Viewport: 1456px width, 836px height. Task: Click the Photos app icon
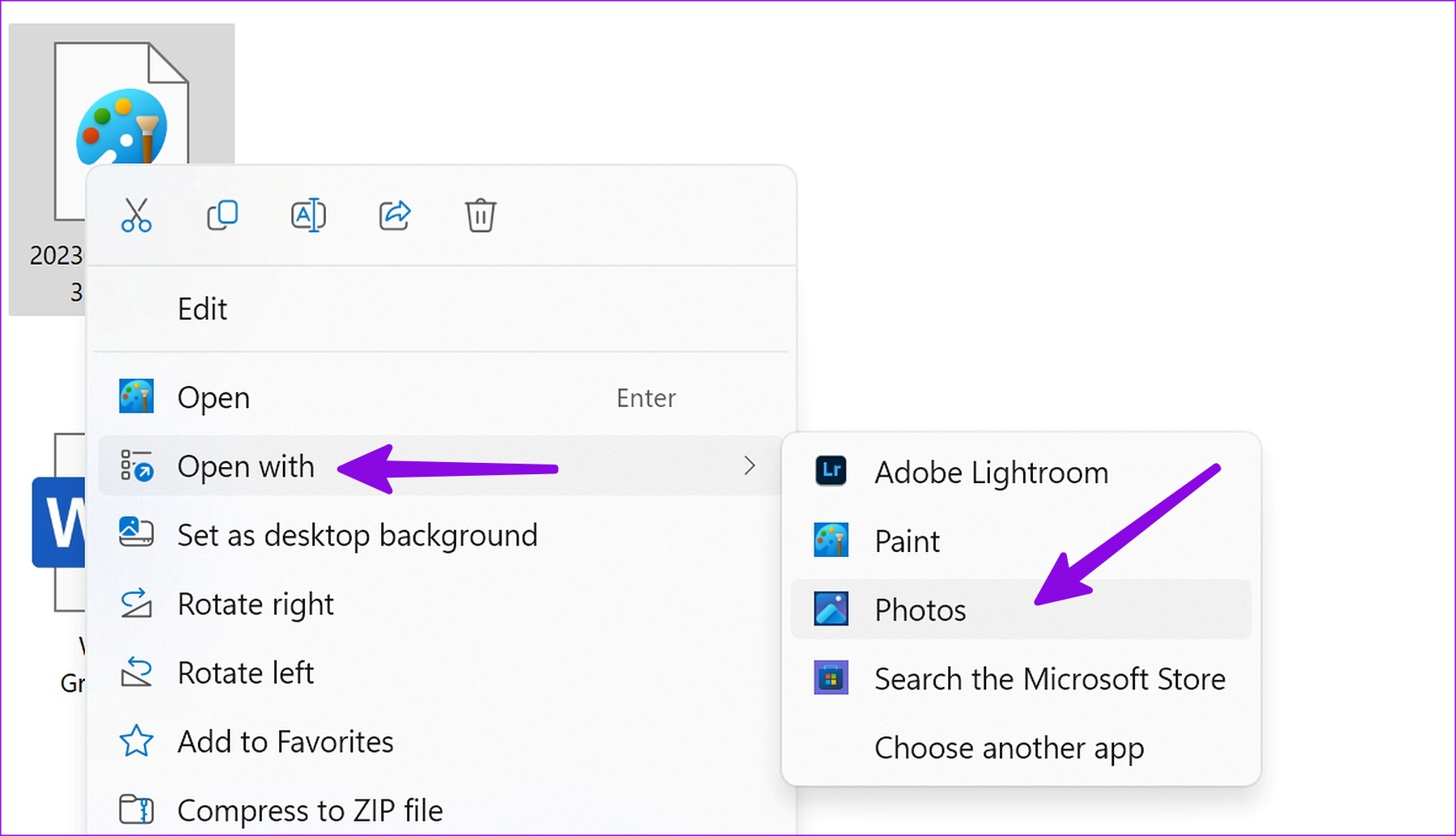[x=831, y=609]
